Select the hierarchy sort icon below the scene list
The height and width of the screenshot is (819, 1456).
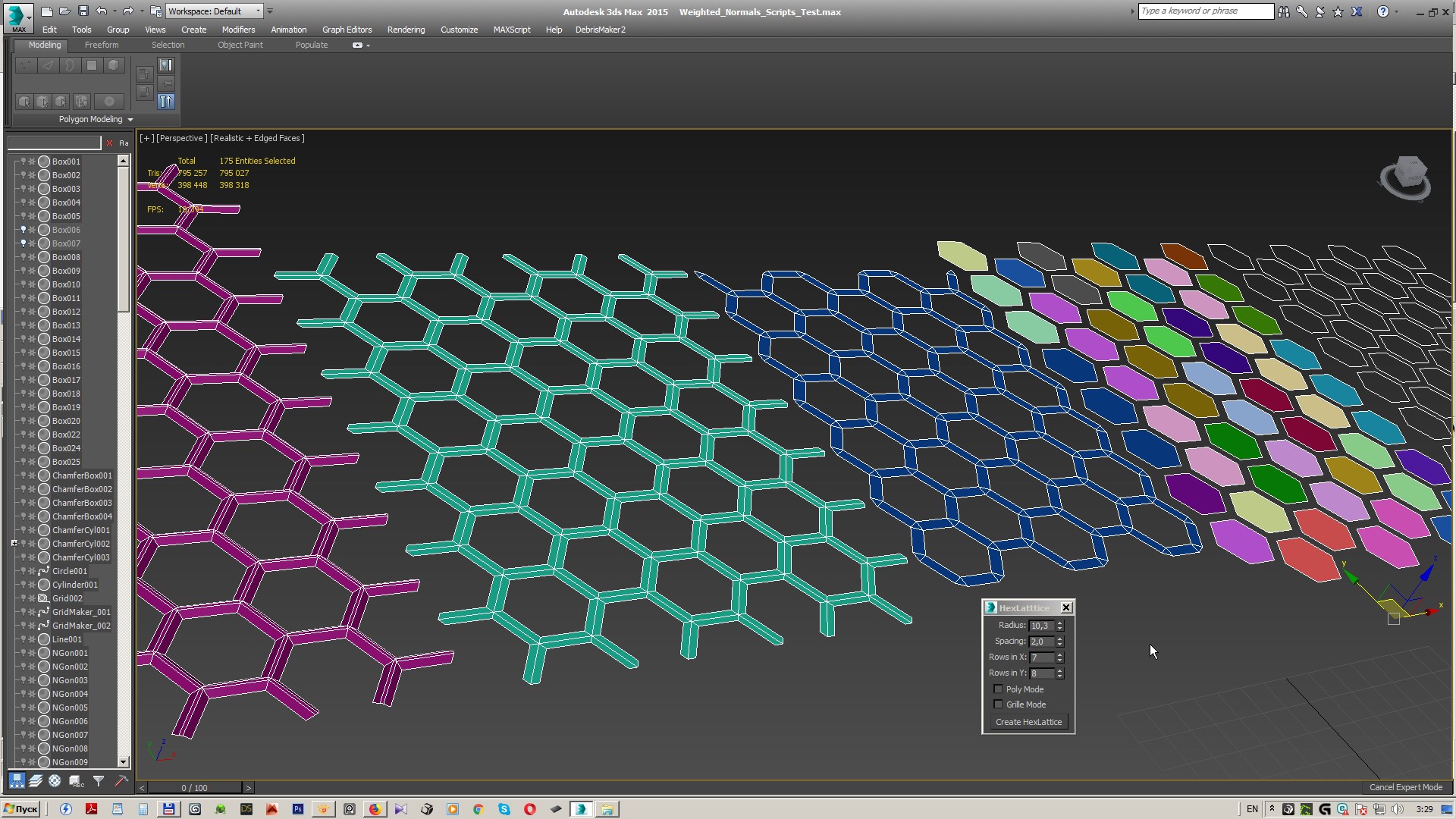(x=17, y=781)
